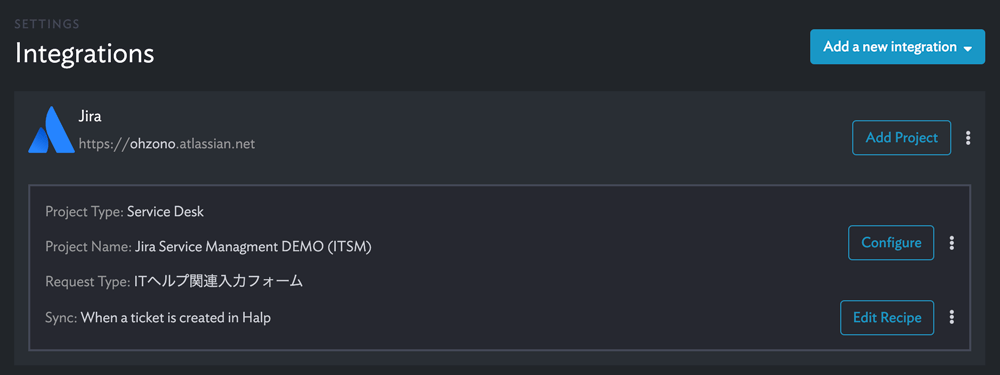Image resolution: width=1000 pixels, height=375 pixels.
Task: Click the Project Name field label
Action: [89, 246]
